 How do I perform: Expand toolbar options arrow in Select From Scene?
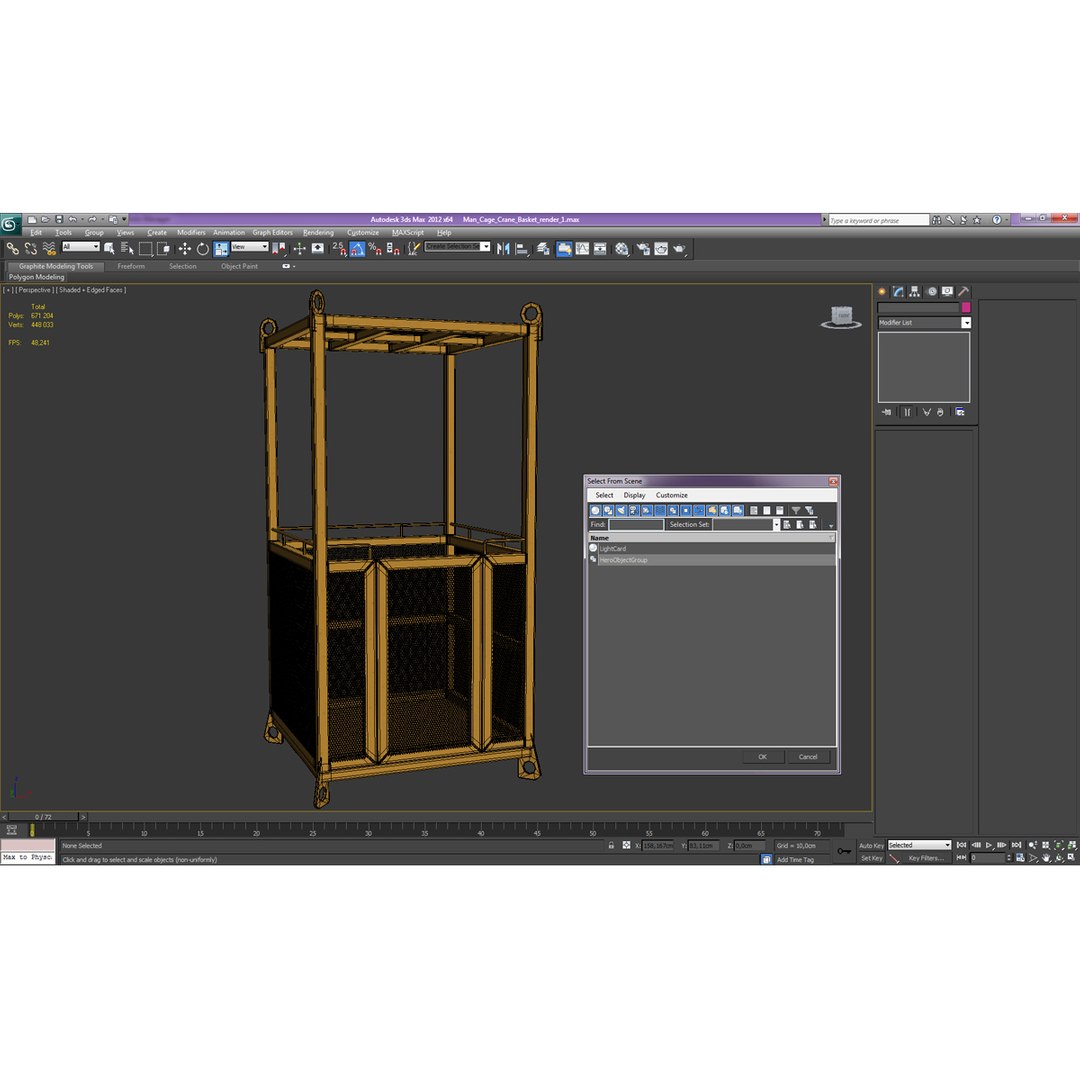(831, 526)
